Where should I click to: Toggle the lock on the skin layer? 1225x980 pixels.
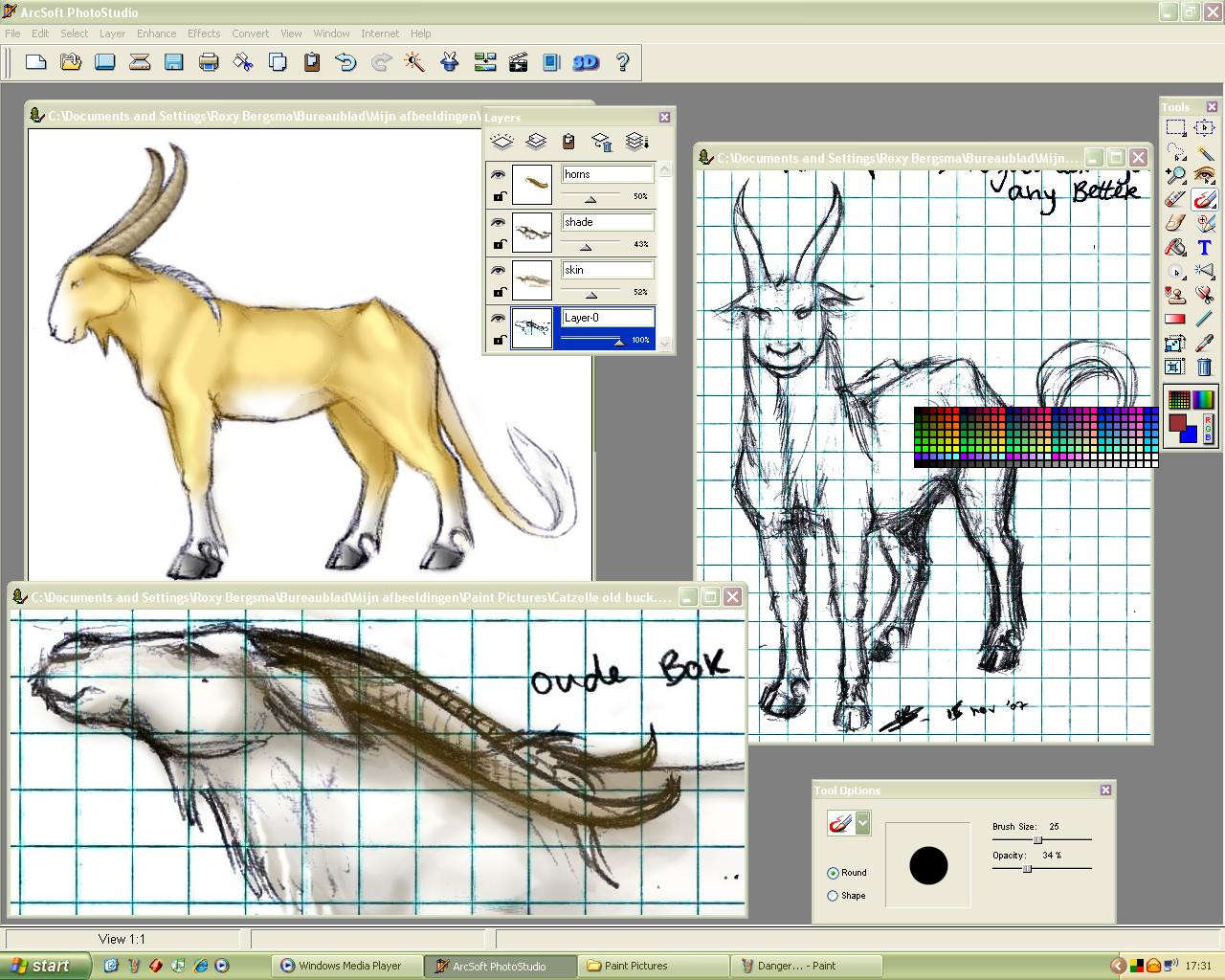coord(499,292)
